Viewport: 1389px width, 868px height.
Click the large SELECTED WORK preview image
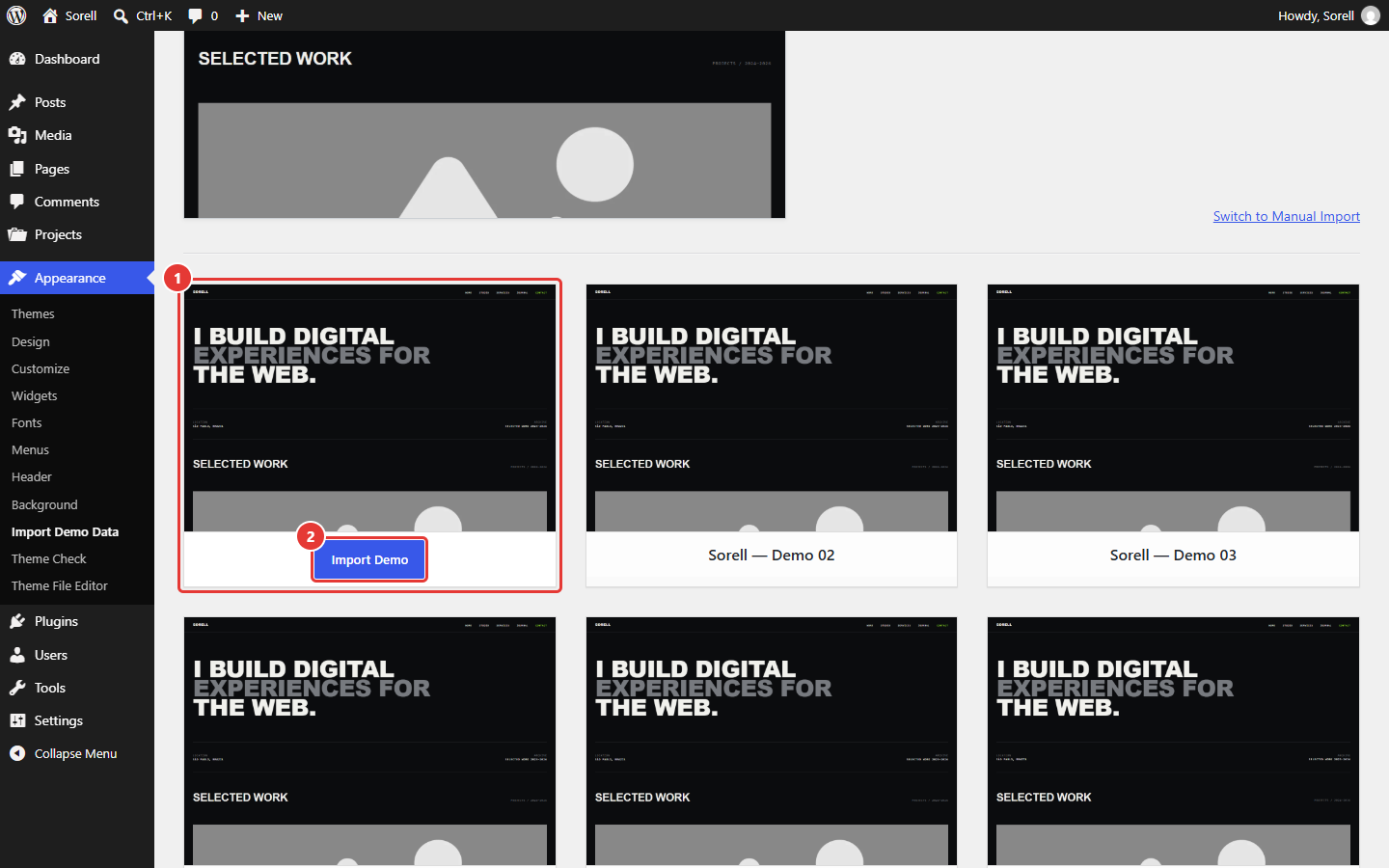484,124
